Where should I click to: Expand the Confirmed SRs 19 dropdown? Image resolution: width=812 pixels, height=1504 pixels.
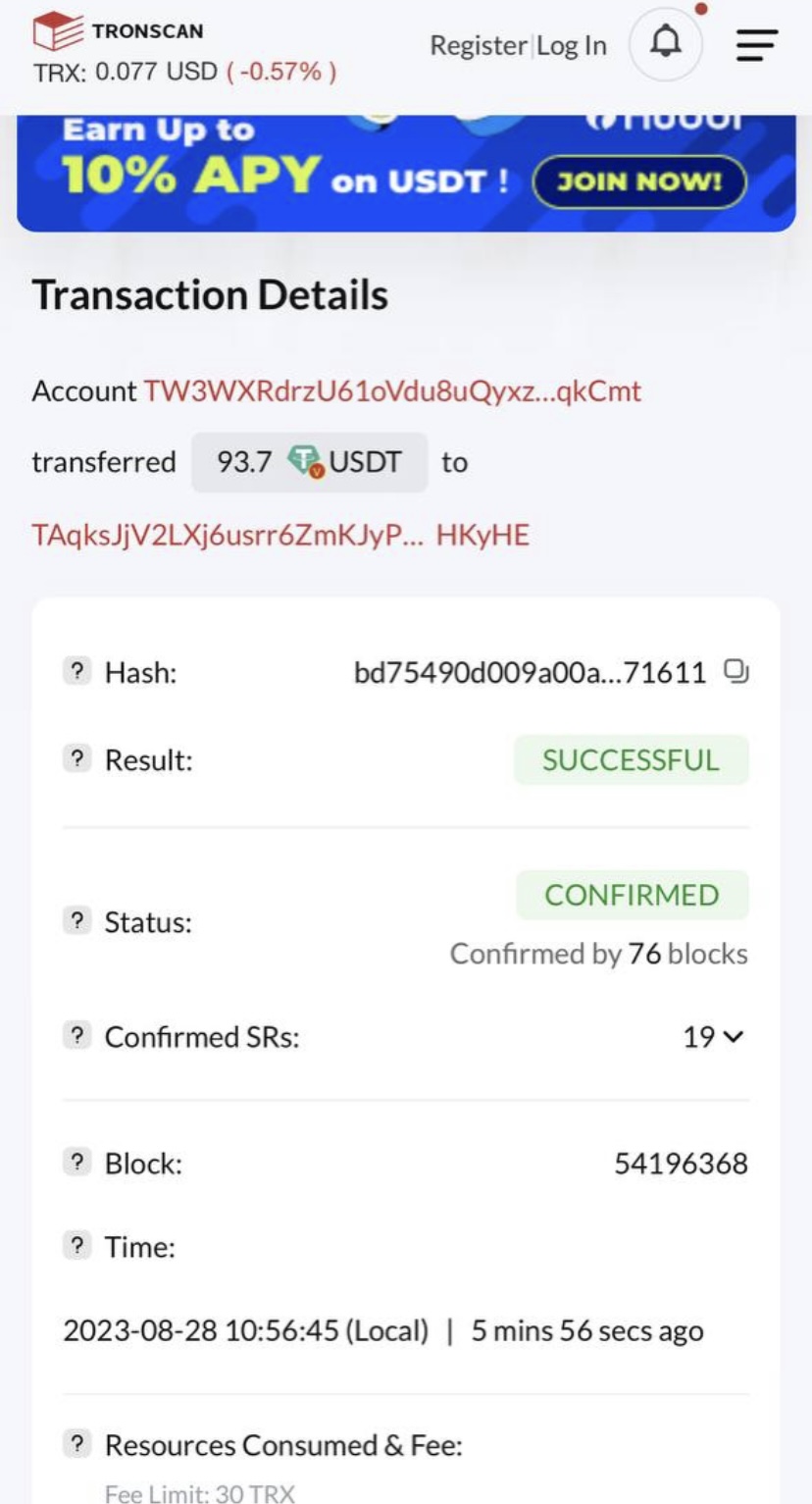714,1037
